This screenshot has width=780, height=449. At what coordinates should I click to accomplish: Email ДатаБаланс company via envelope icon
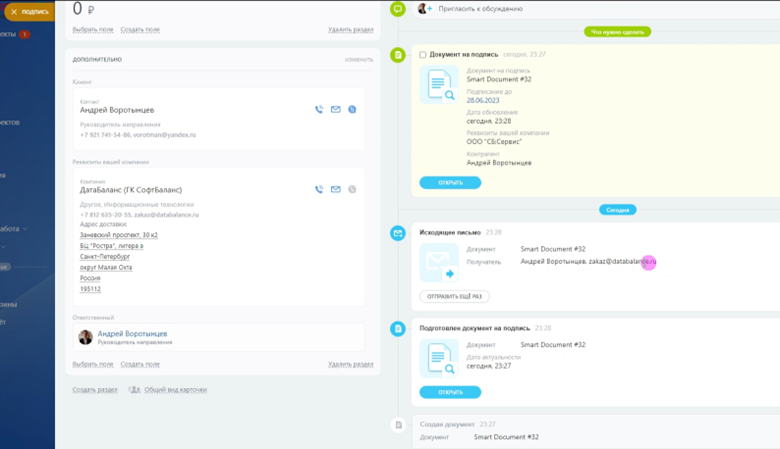click(x=336, y=189)
